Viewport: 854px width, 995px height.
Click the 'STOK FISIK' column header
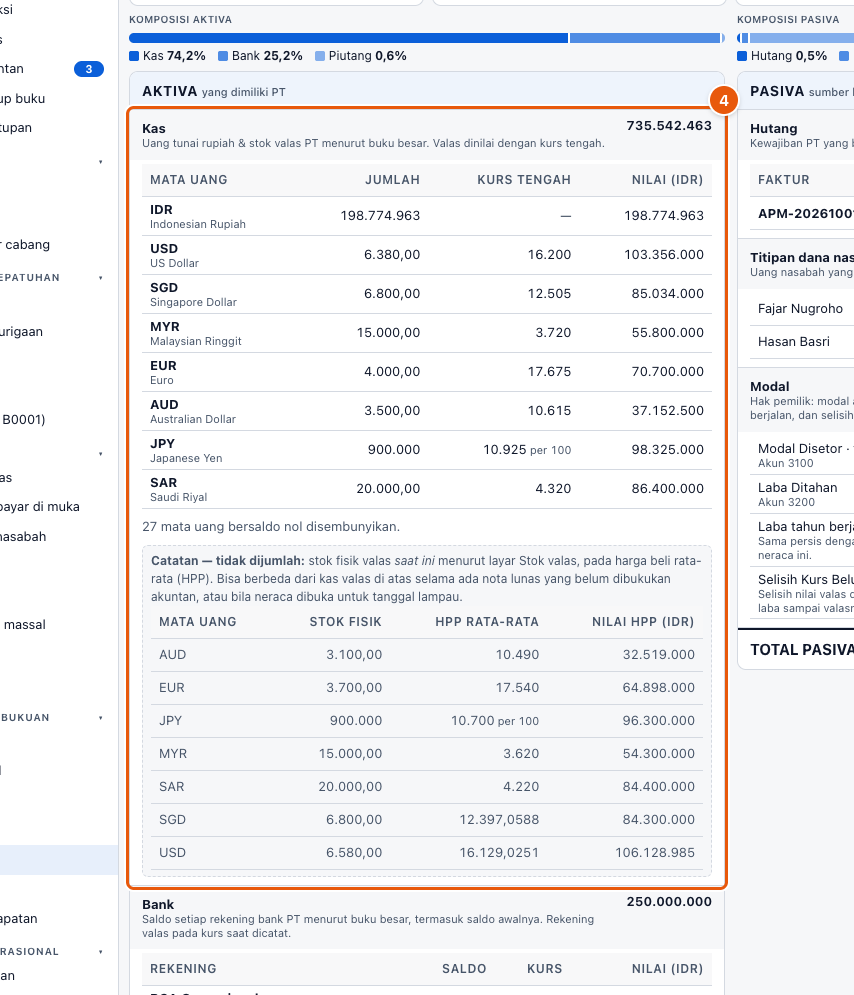click(346, 623)
